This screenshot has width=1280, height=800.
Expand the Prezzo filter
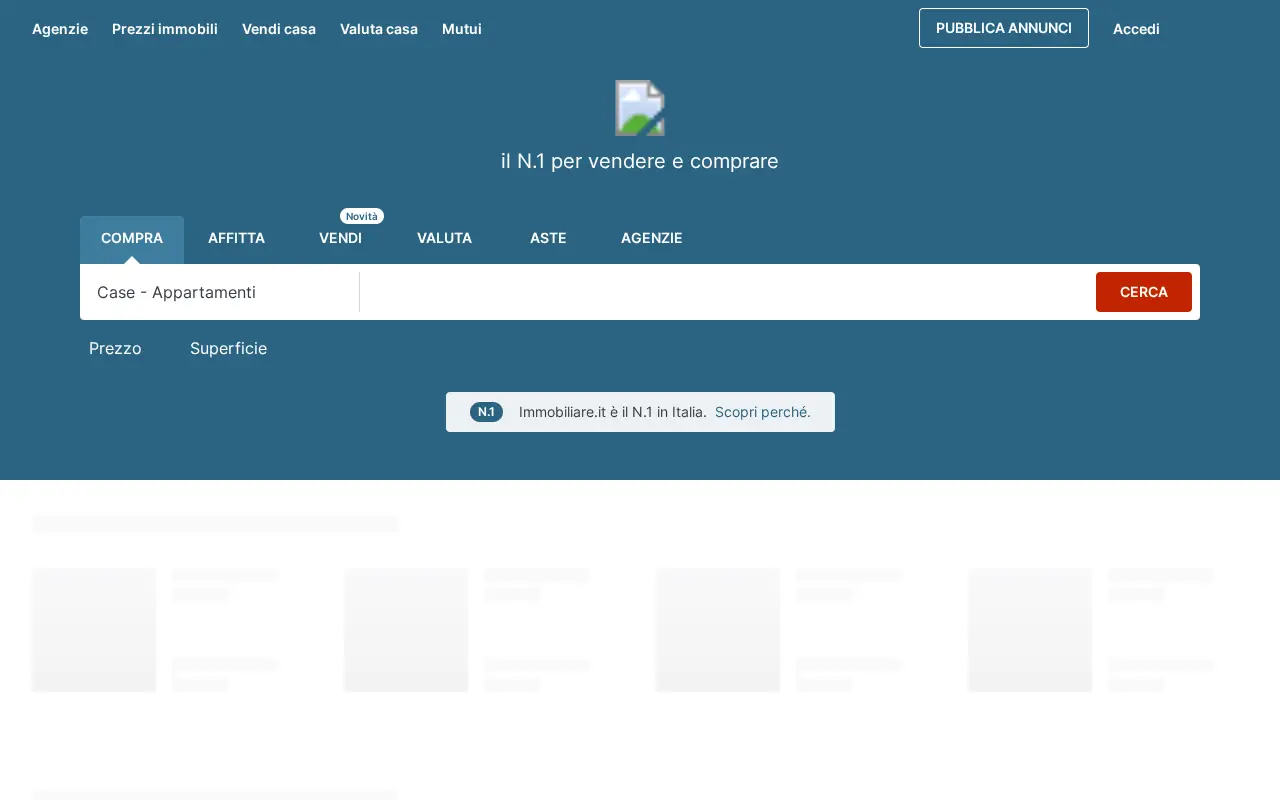115,348
